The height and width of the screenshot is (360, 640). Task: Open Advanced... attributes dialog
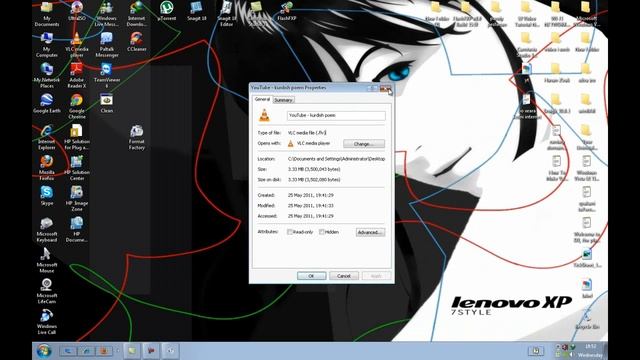click(x=370, y=232)
